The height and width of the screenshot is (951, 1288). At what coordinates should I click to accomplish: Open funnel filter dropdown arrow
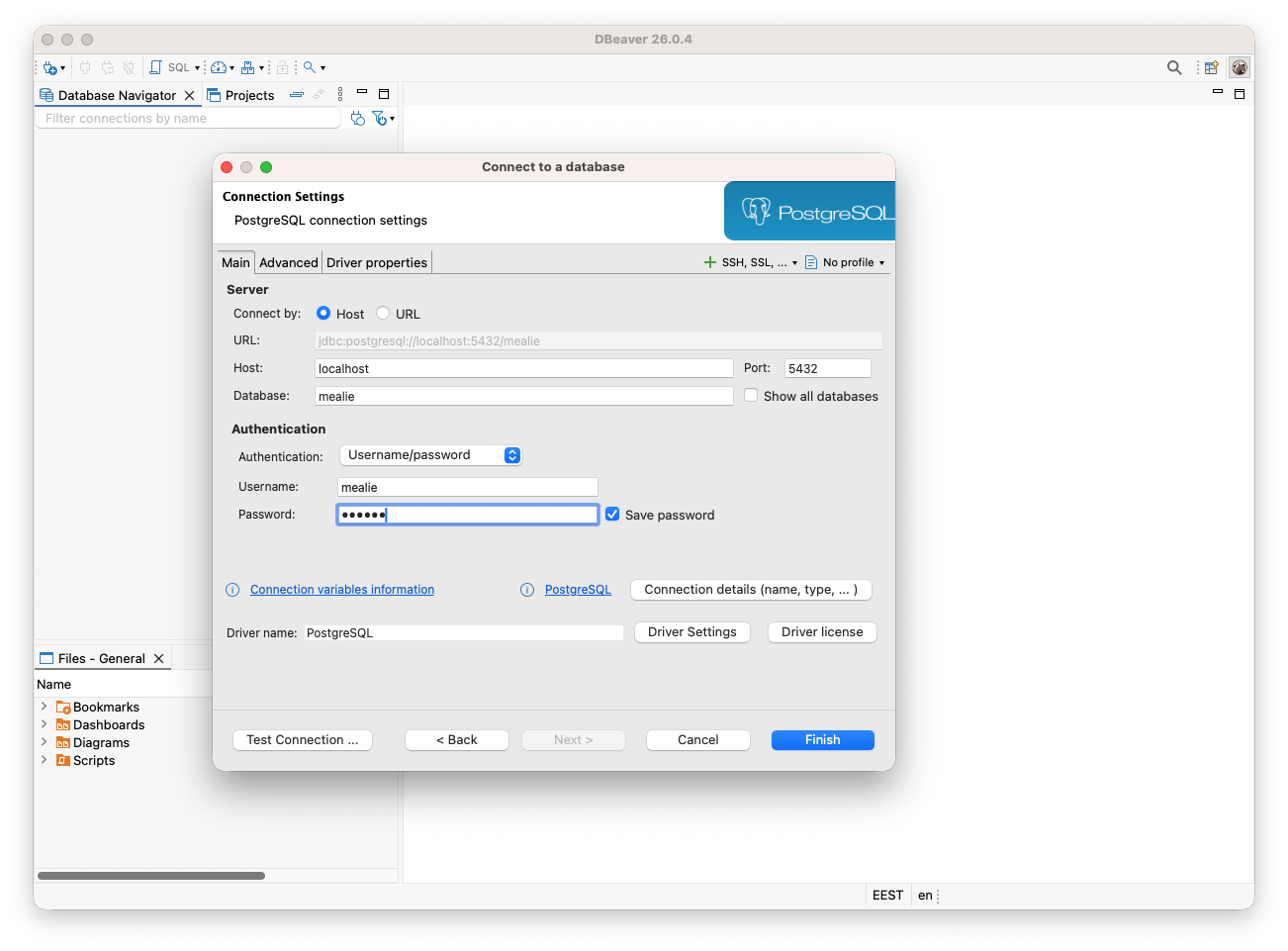click(392, 119)
